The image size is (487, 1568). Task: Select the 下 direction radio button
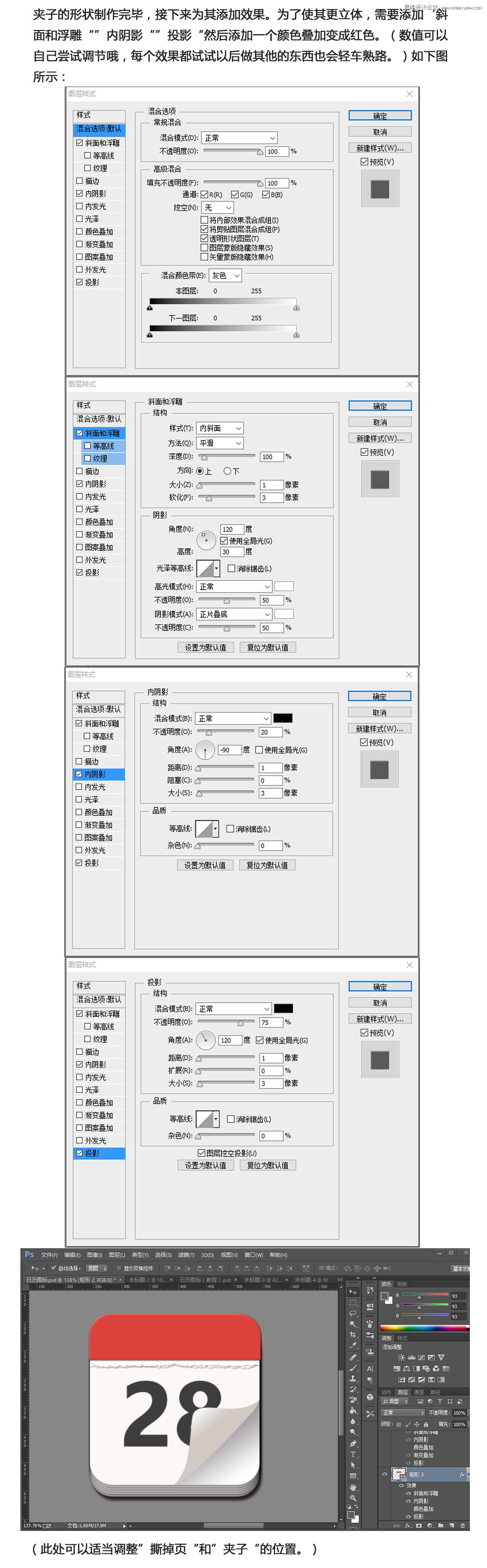pyautogui.click(x=227, y=471)
